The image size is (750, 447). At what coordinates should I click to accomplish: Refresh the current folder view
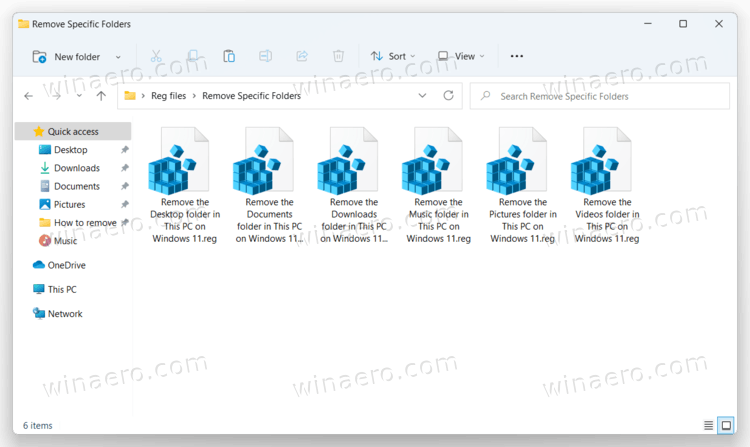(x=448, y=96)
